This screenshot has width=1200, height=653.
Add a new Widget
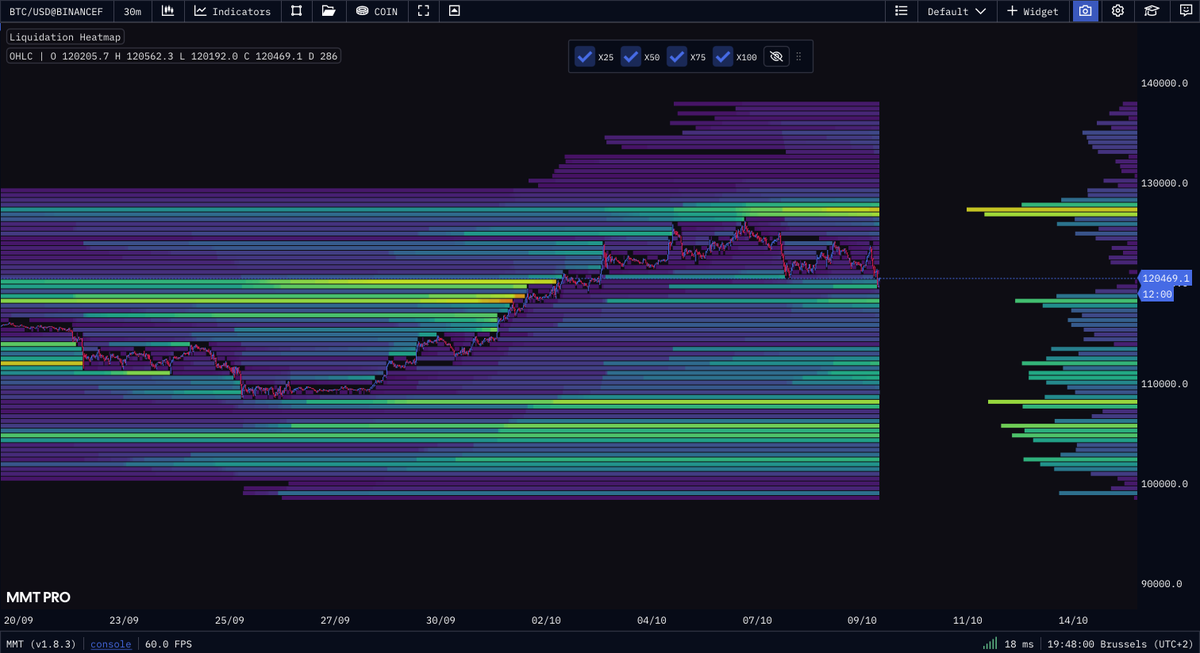[x=1032, y=11]
